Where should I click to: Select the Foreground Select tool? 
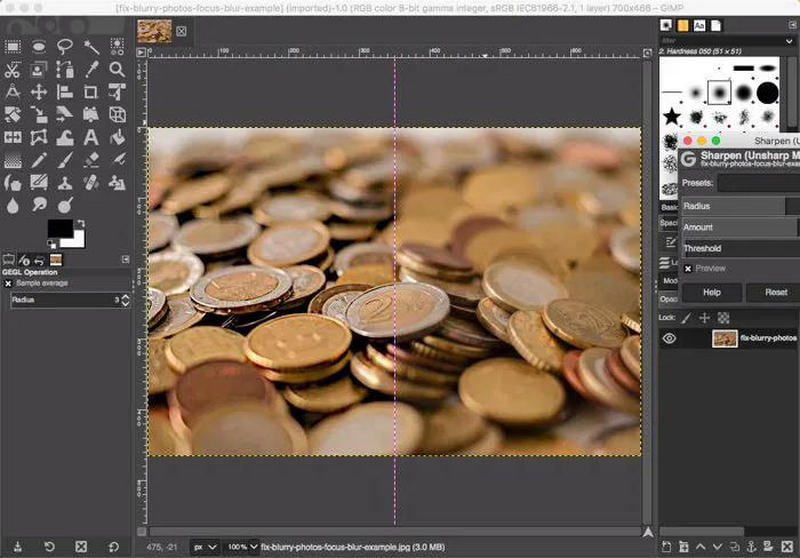39,69
